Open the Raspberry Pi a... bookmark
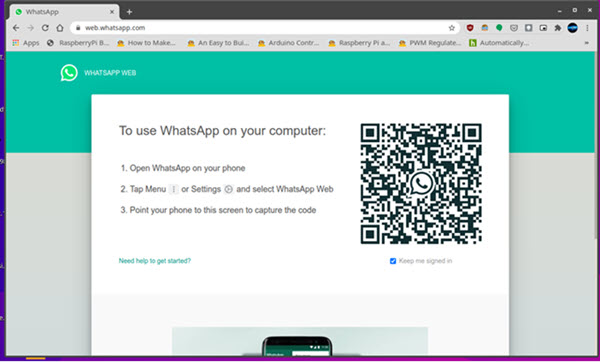600x362 pixels. (x=359, y=43)
